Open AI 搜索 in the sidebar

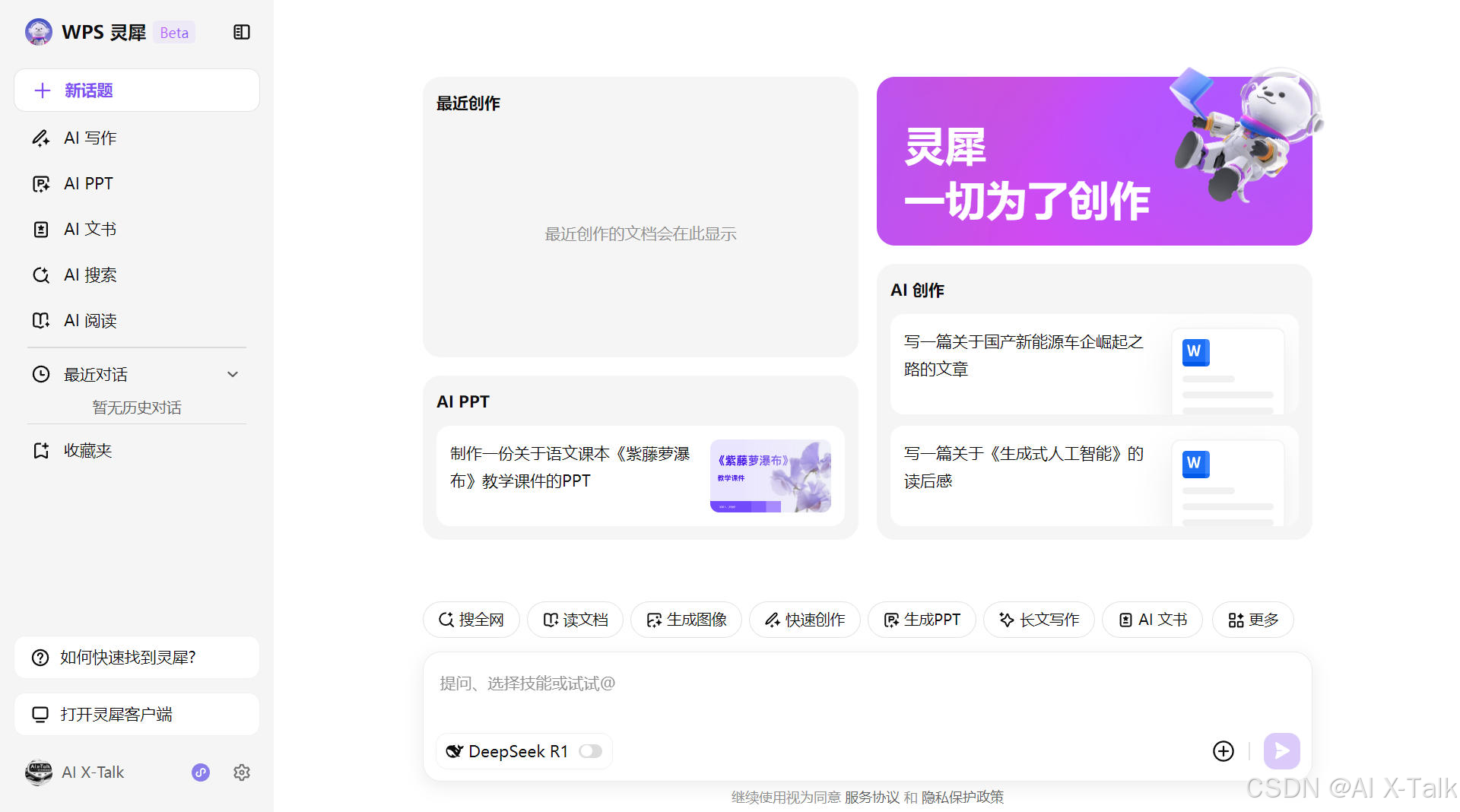tap(137, 274)
